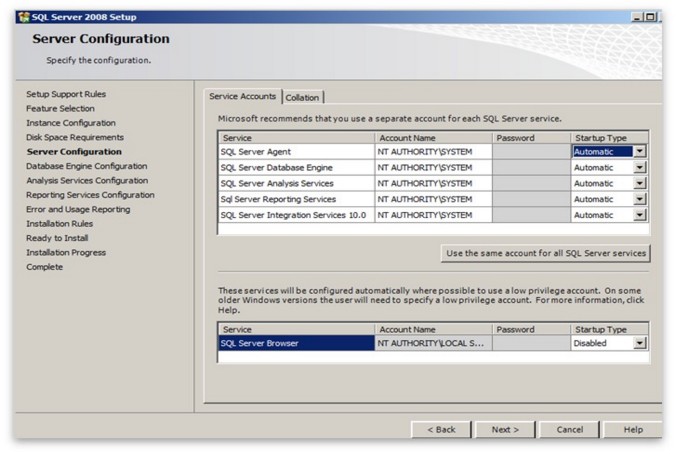The image size is (676, 454).
Task: Maximize the SQL Server 2008 Setup window
Action: pos(650,17)
